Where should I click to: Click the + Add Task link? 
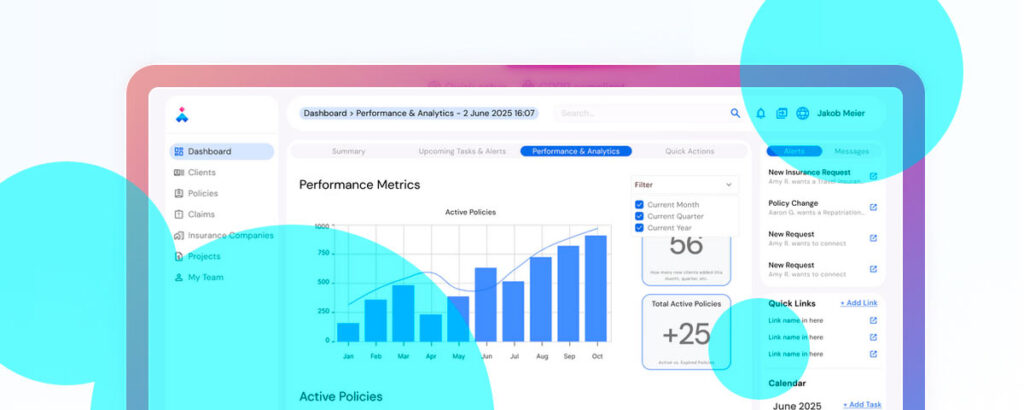(862, 404)
